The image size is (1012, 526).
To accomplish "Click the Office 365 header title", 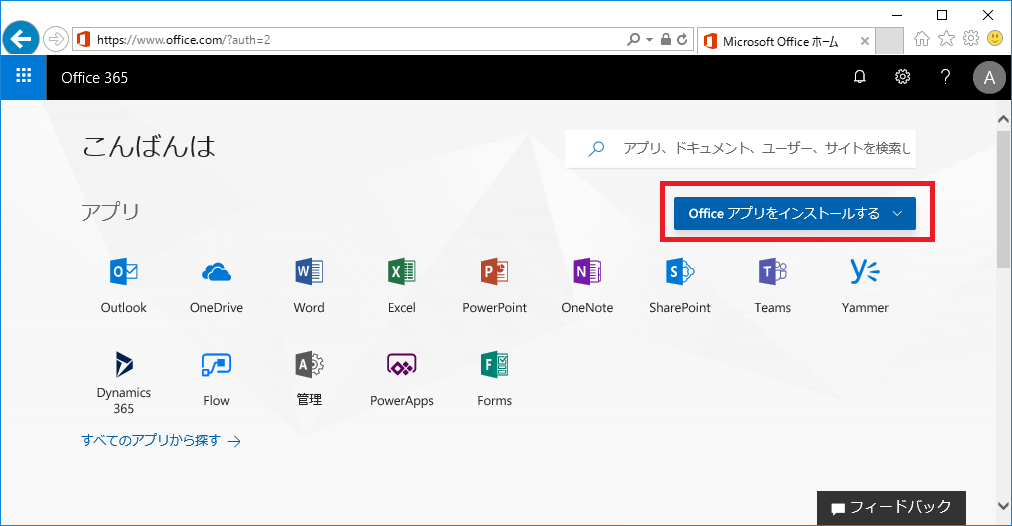I will 94,77.
